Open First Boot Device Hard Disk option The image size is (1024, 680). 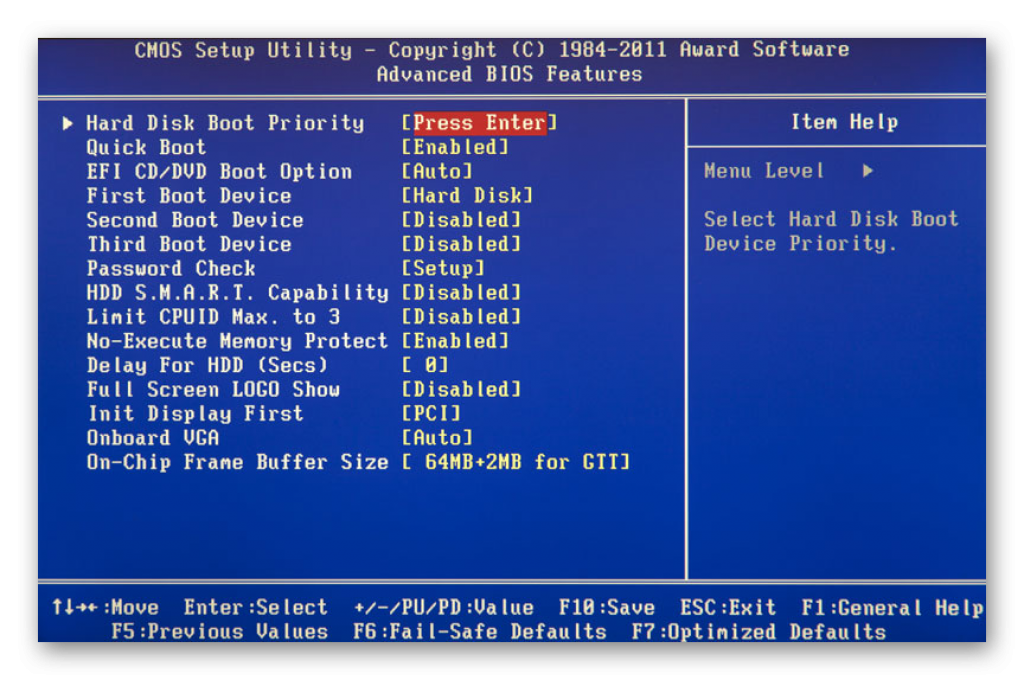pyautogui.click(x=467, y=196)
